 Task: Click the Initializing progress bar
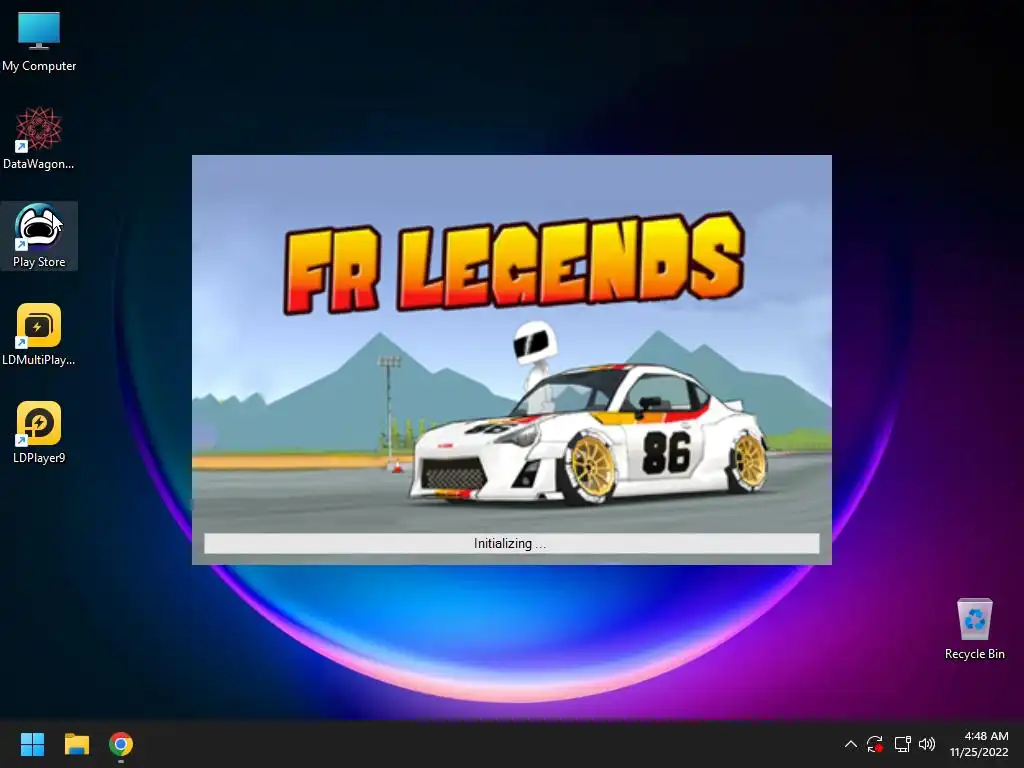pos(511,543)
